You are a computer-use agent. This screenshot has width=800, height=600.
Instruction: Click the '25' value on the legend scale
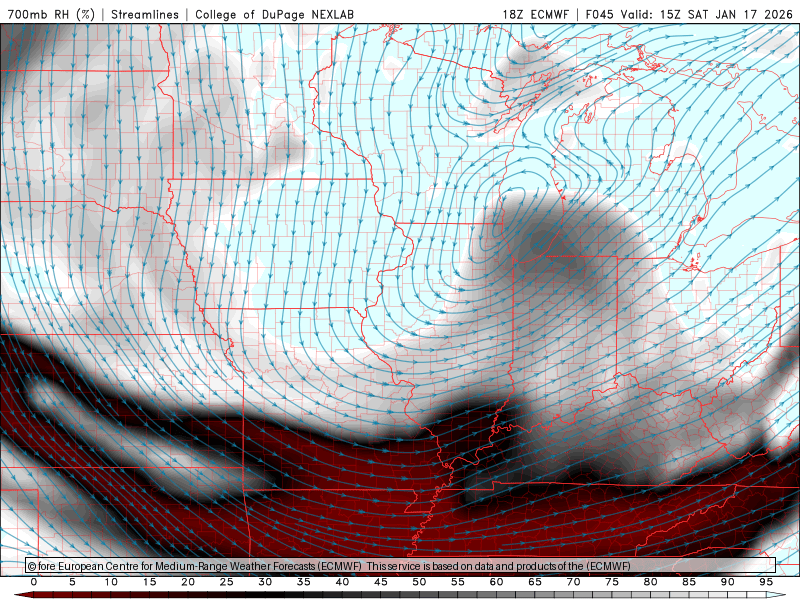pos(227,582)
